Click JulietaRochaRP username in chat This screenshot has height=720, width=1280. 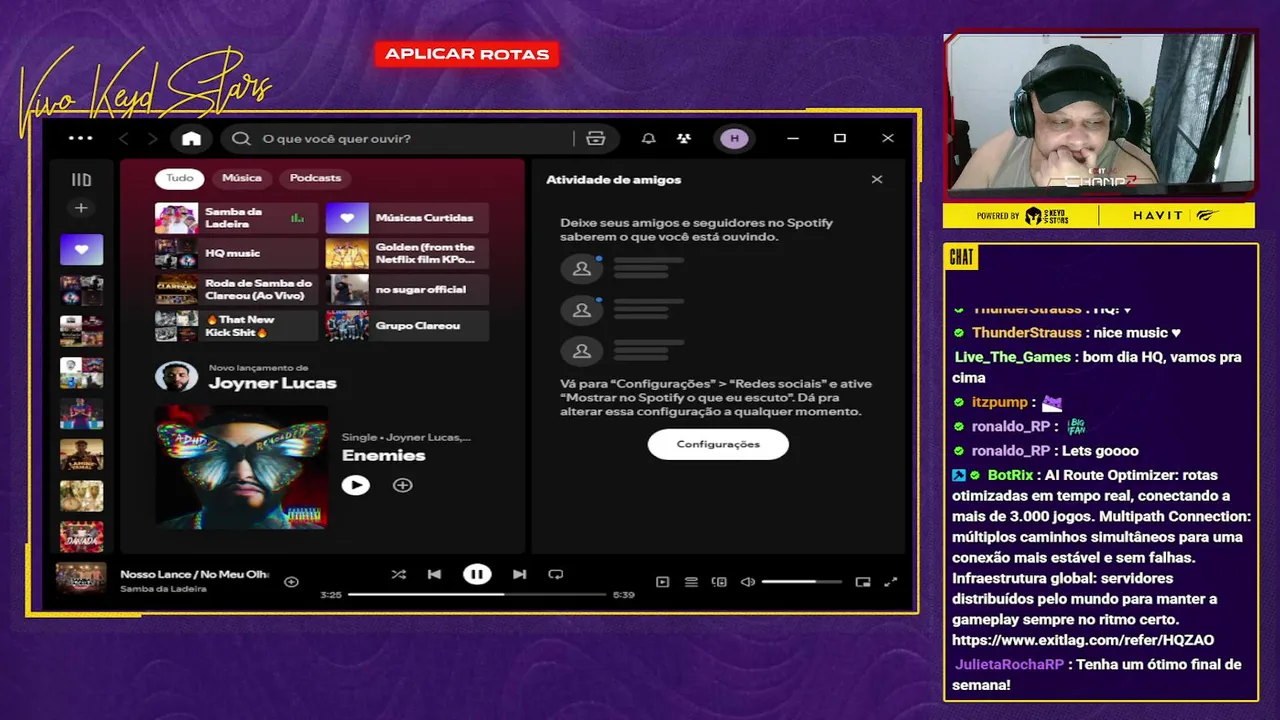1009,664
